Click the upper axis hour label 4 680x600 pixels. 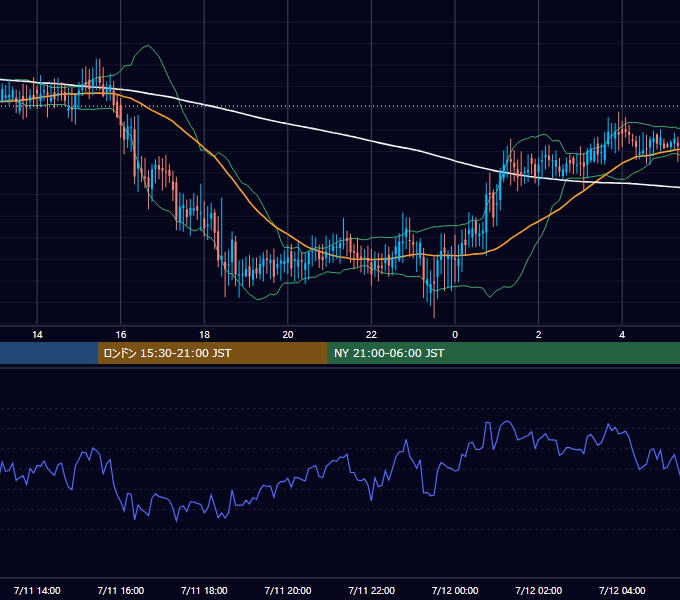point(622,335)
